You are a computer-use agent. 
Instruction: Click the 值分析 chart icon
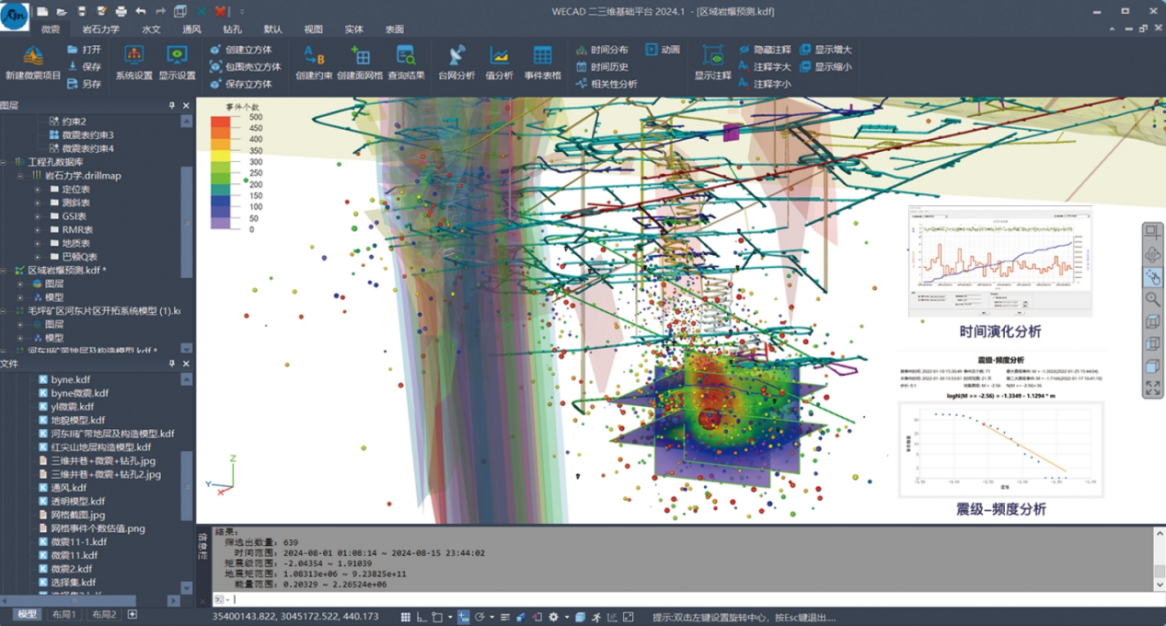tap(499, 60)
